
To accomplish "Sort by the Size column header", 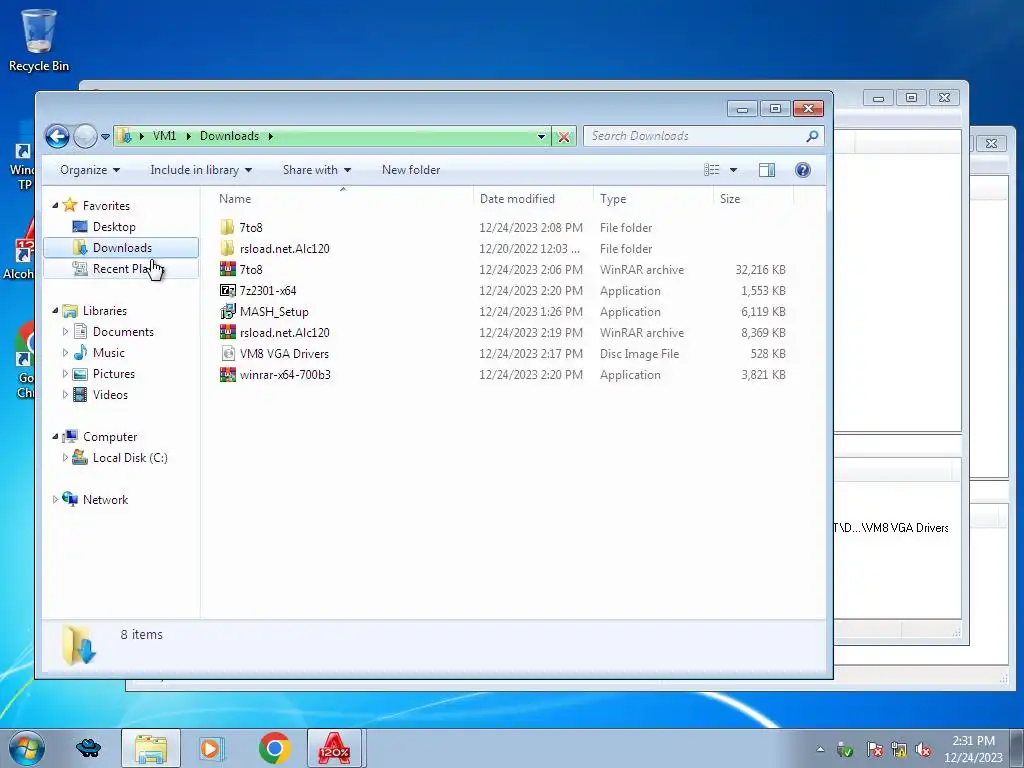I will 754,199.
